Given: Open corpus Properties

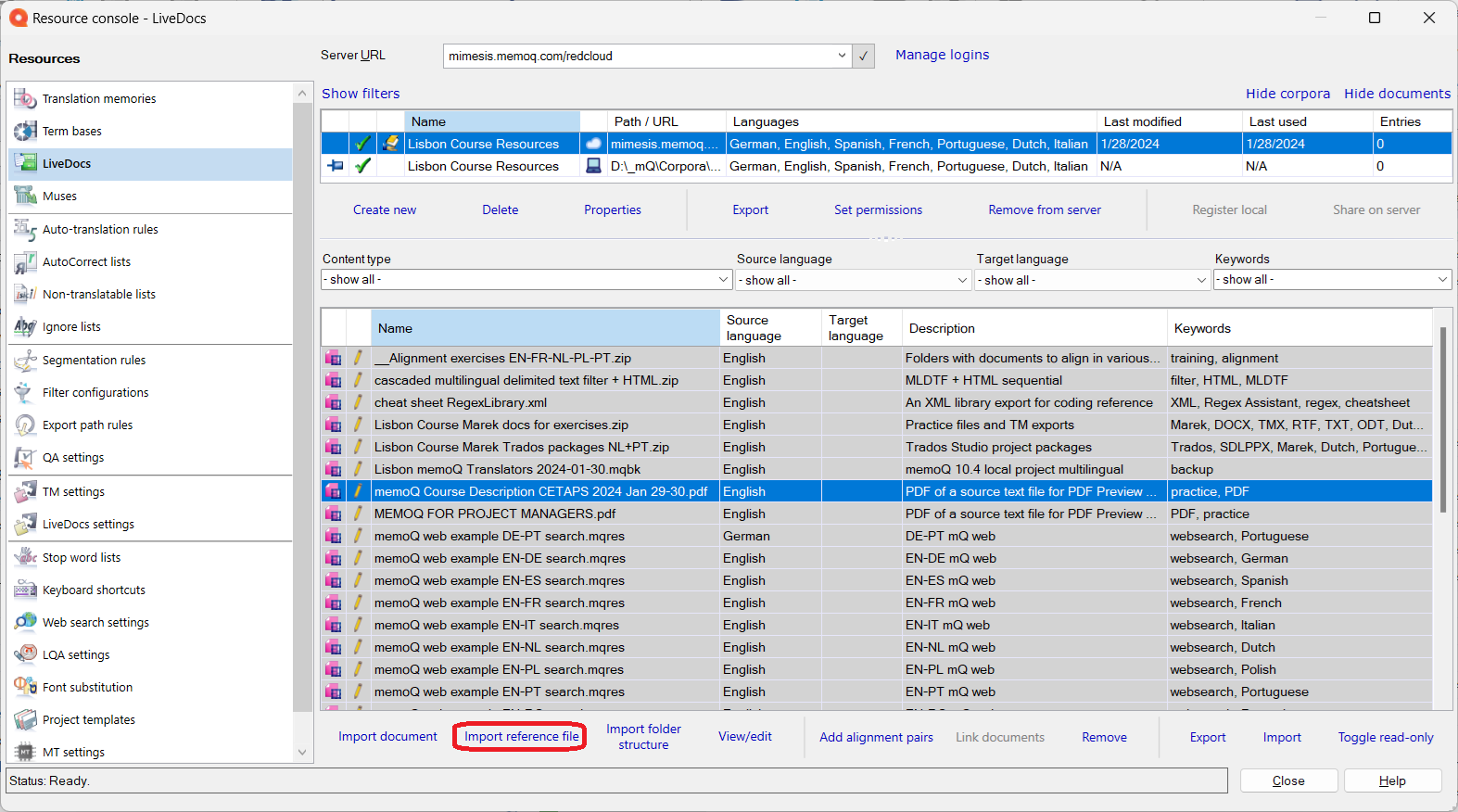Looking at the screenshot, I should (613, 209).
